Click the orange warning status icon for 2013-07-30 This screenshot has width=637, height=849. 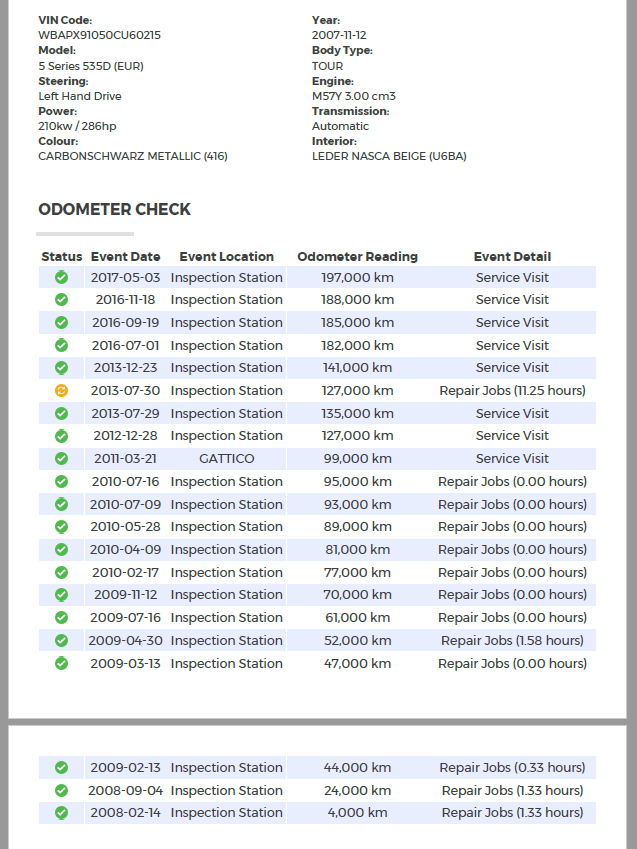61,391
